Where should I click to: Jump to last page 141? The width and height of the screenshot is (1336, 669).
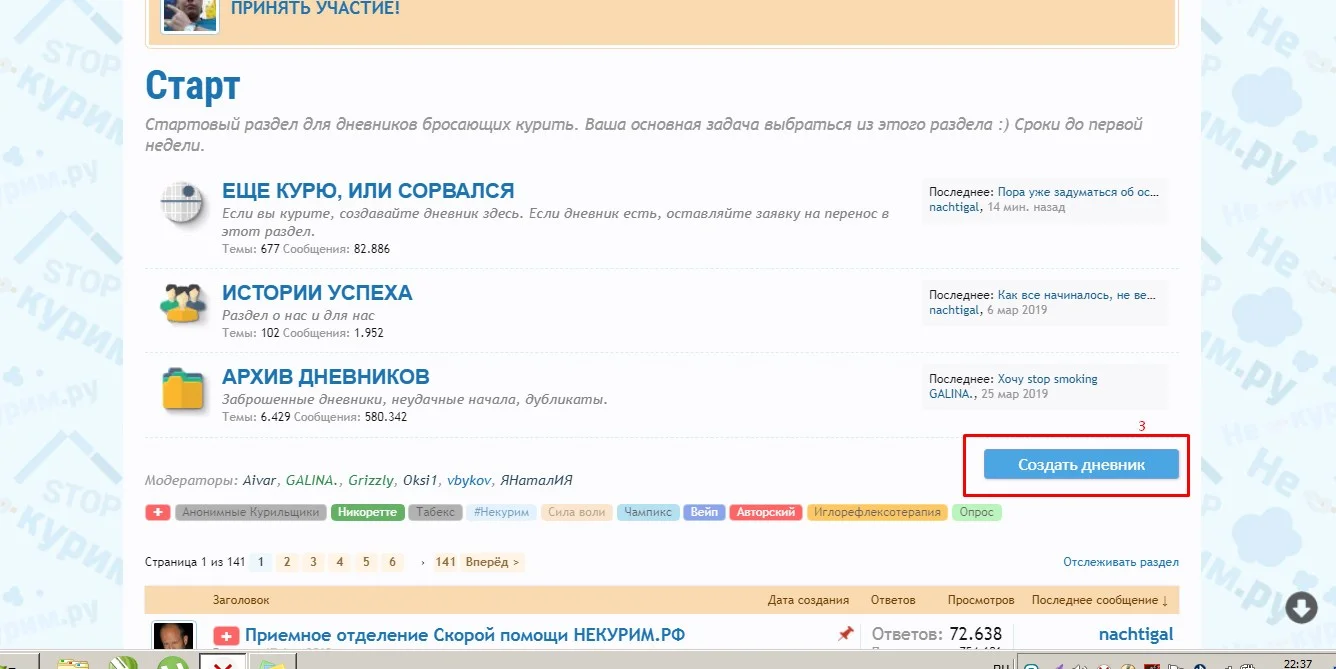[x=446, y=562]
